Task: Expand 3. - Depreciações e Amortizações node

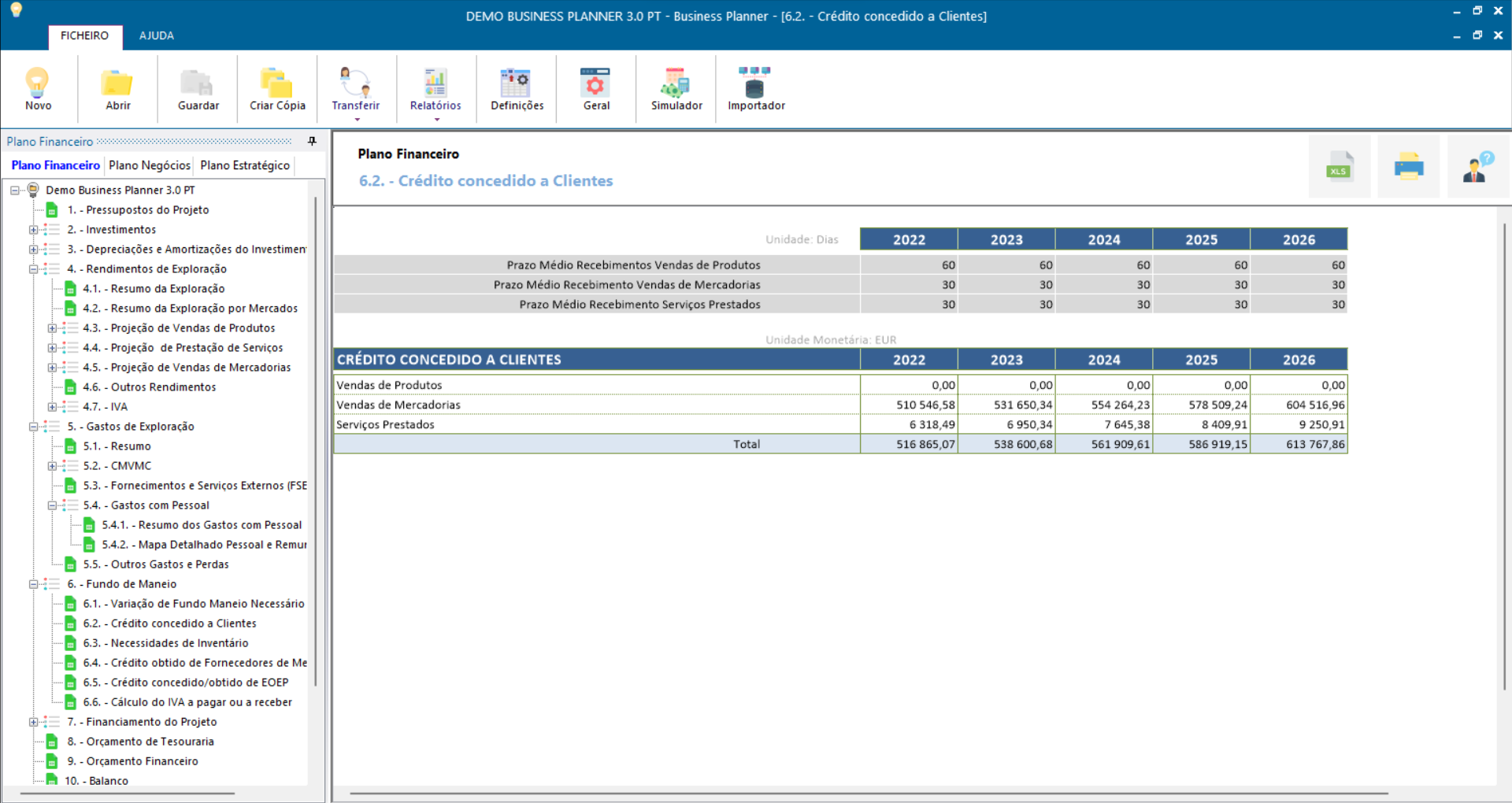Action: point(33,250)
